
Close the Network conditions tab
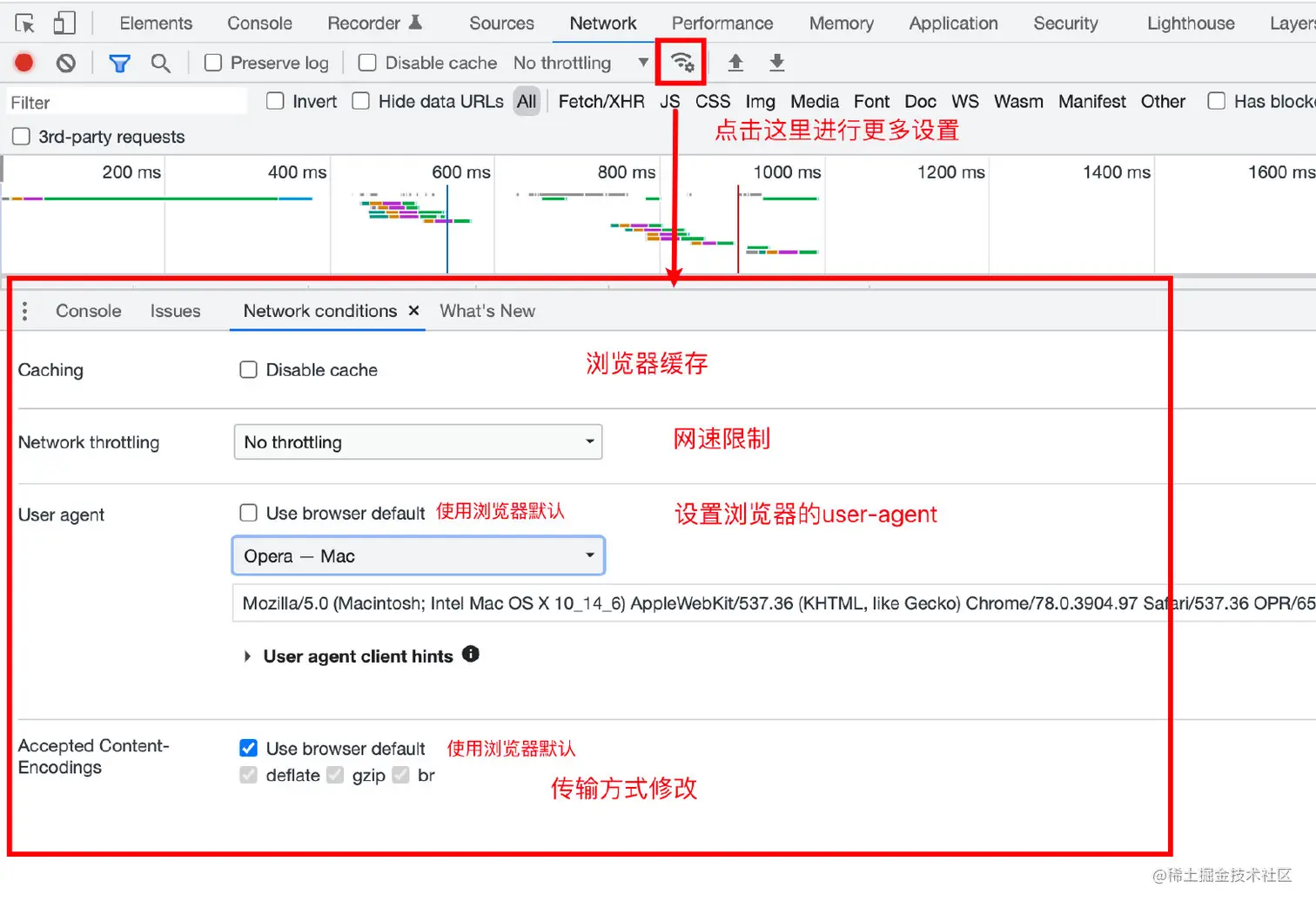(x=414, y=311)
